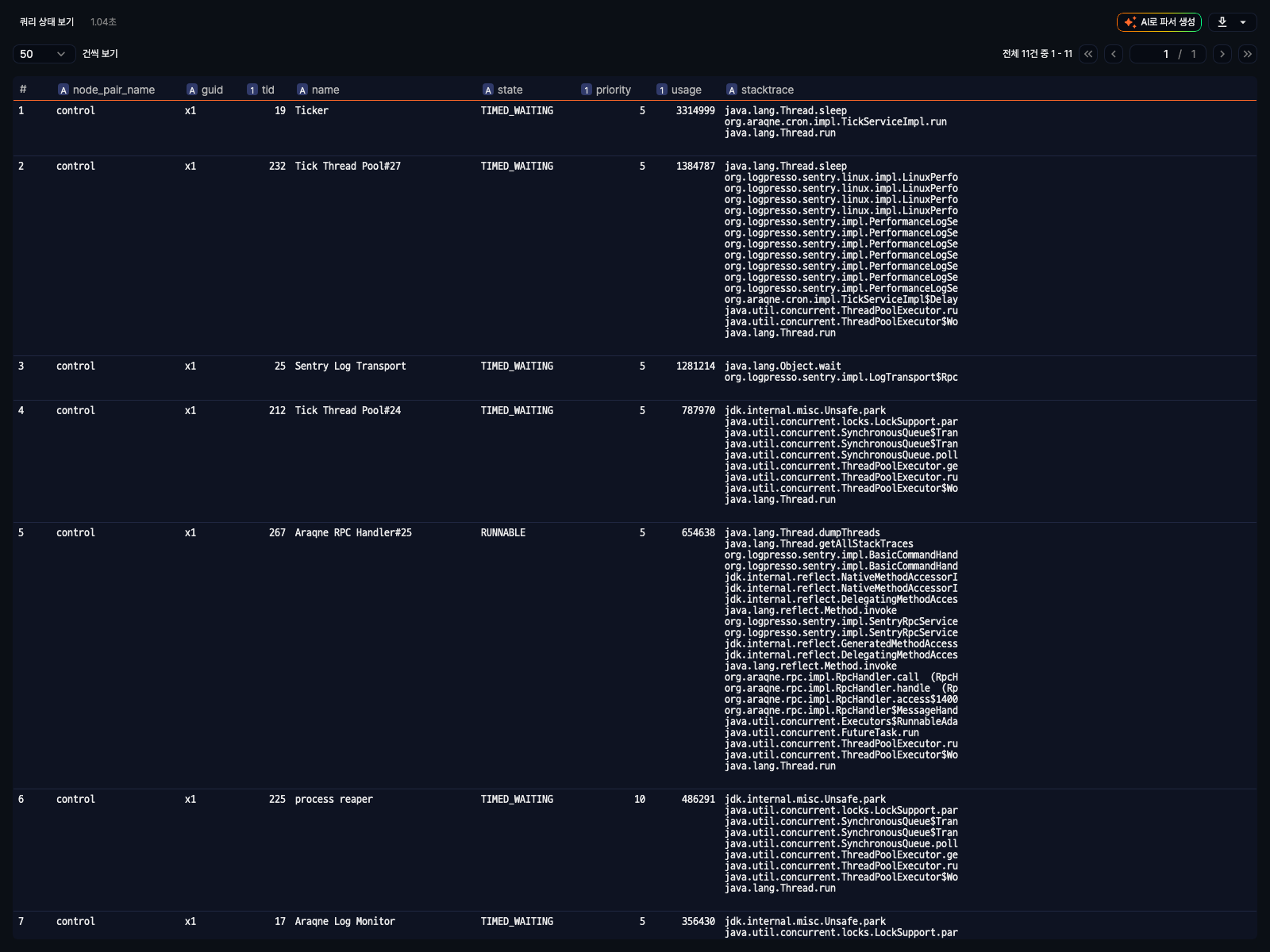This screenshot has width=1270, height=952.
Task: Jump to the last results page
Action: pyautogui.click(x=1248, y=54)
